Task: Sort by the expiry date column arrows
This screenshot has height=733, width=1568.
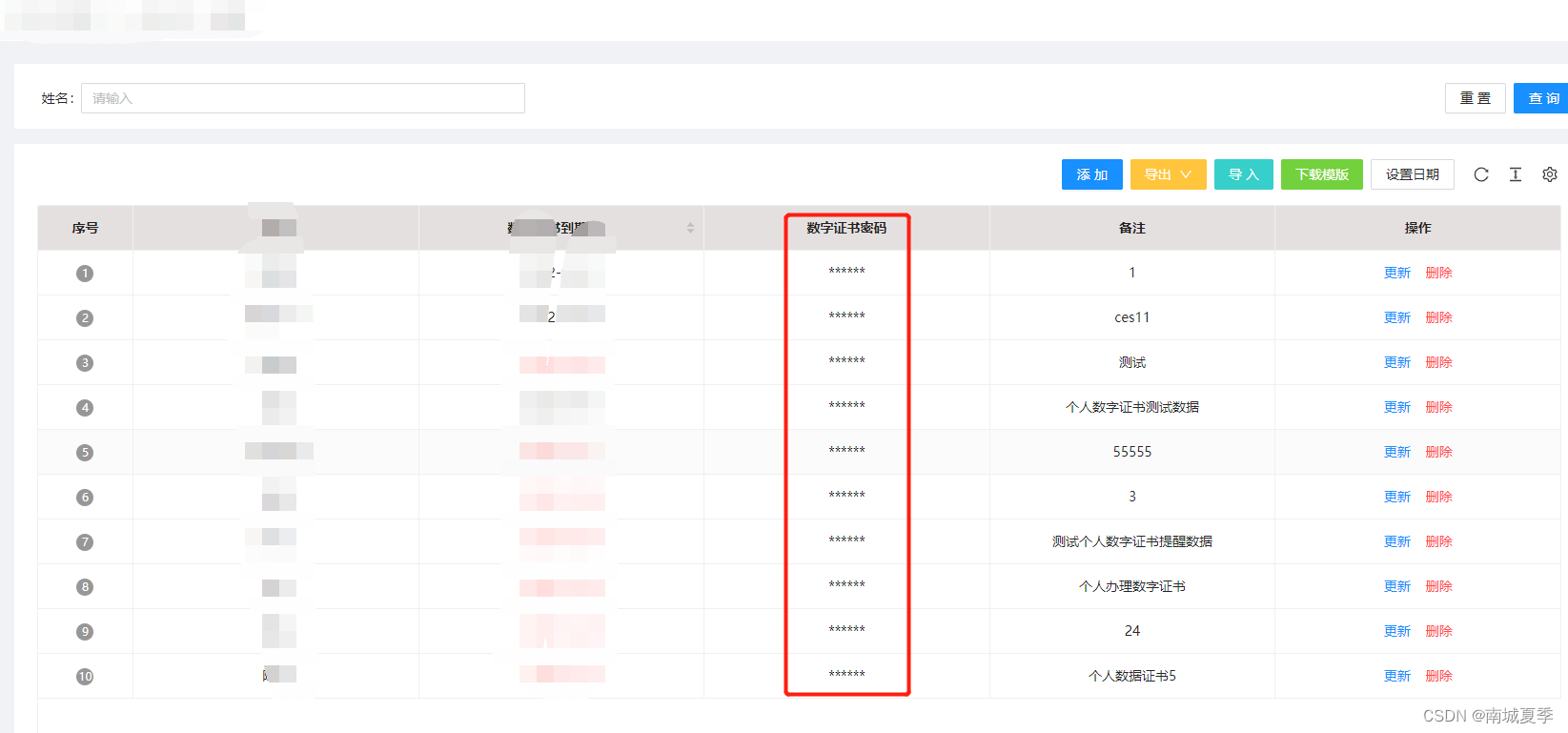Action: pos(690,228)
